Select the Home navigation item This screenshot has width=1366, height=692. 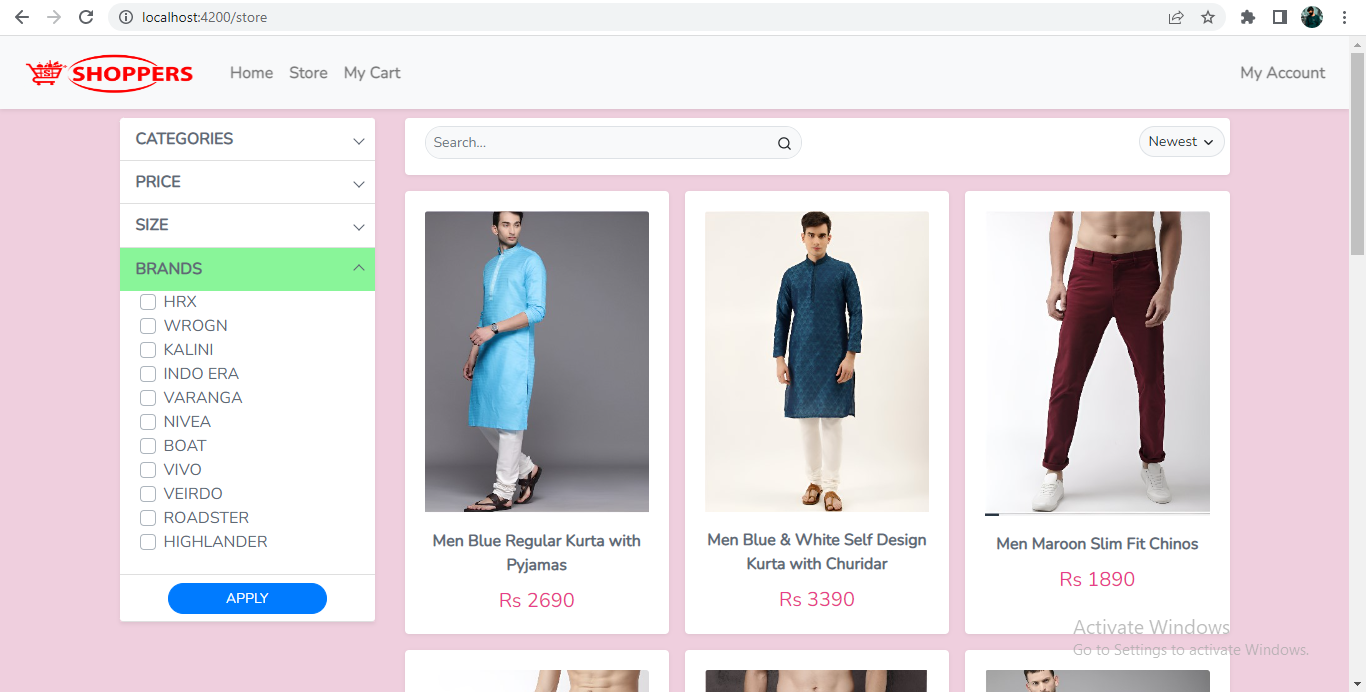[x=251, y=72]
